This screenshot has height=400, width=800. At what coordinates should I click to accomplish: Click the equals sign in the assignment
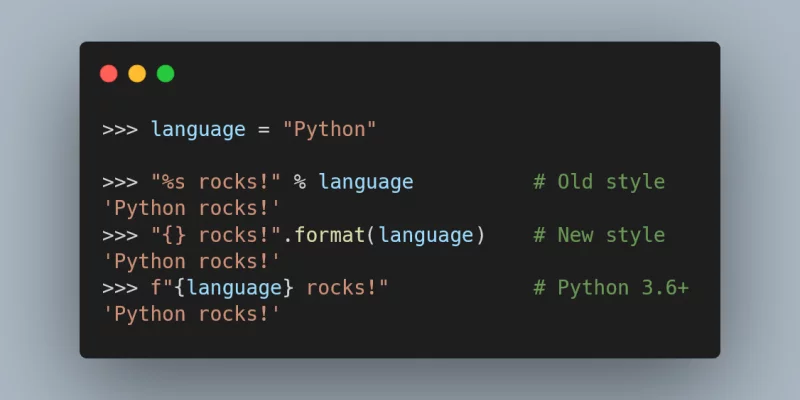264,130
